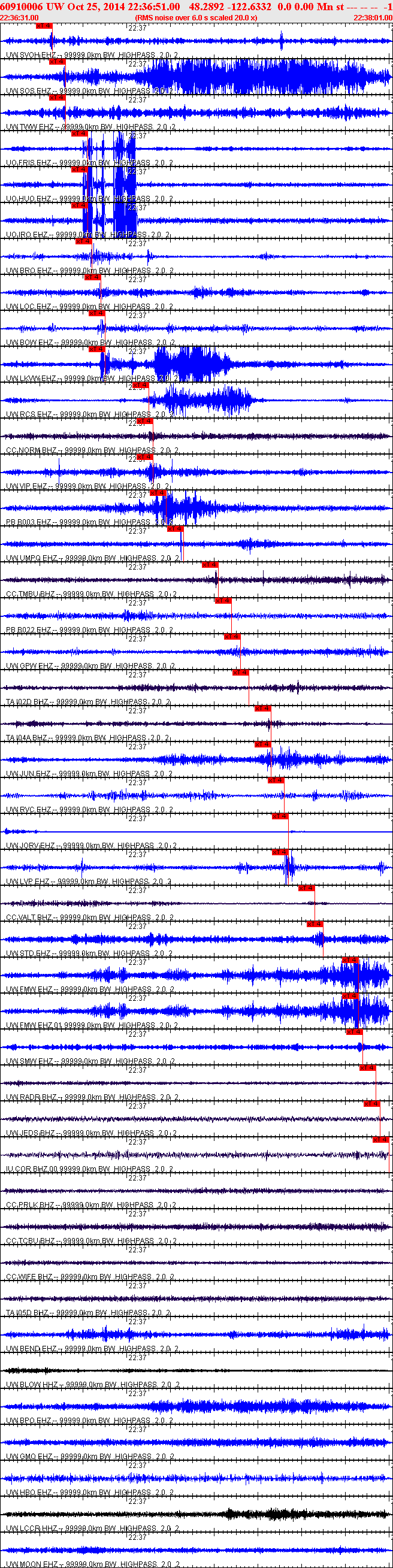The height and width of the screenshot is (1568, 393).
Task: Click the red pick marker on UW SVOH trace
Action: pos(44,26)
